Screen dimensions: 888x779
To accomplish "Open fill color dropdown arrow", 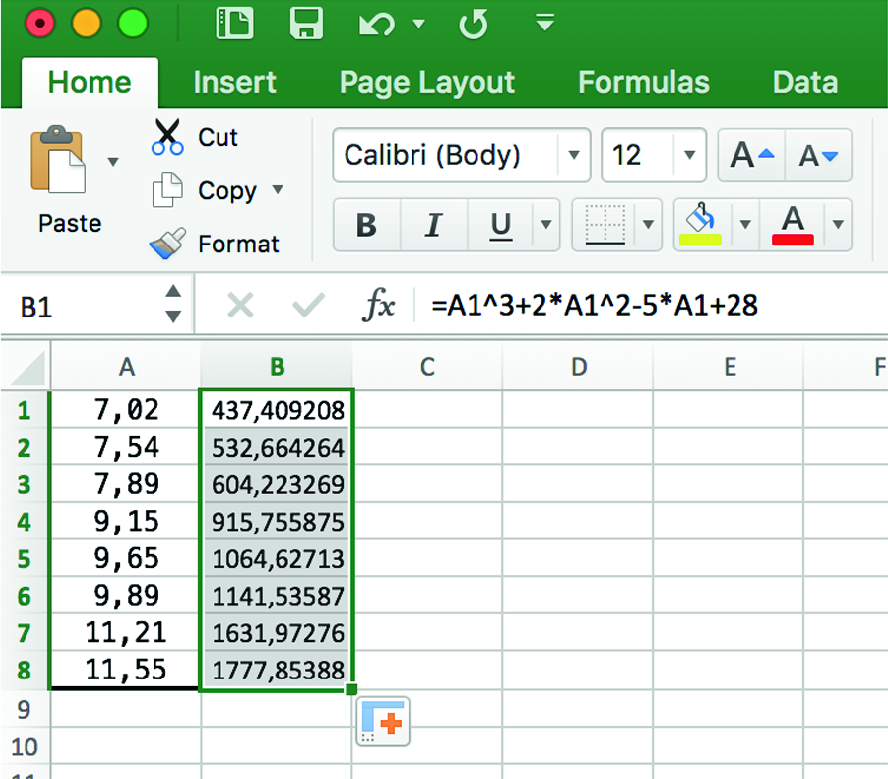I will coord(745,225).
